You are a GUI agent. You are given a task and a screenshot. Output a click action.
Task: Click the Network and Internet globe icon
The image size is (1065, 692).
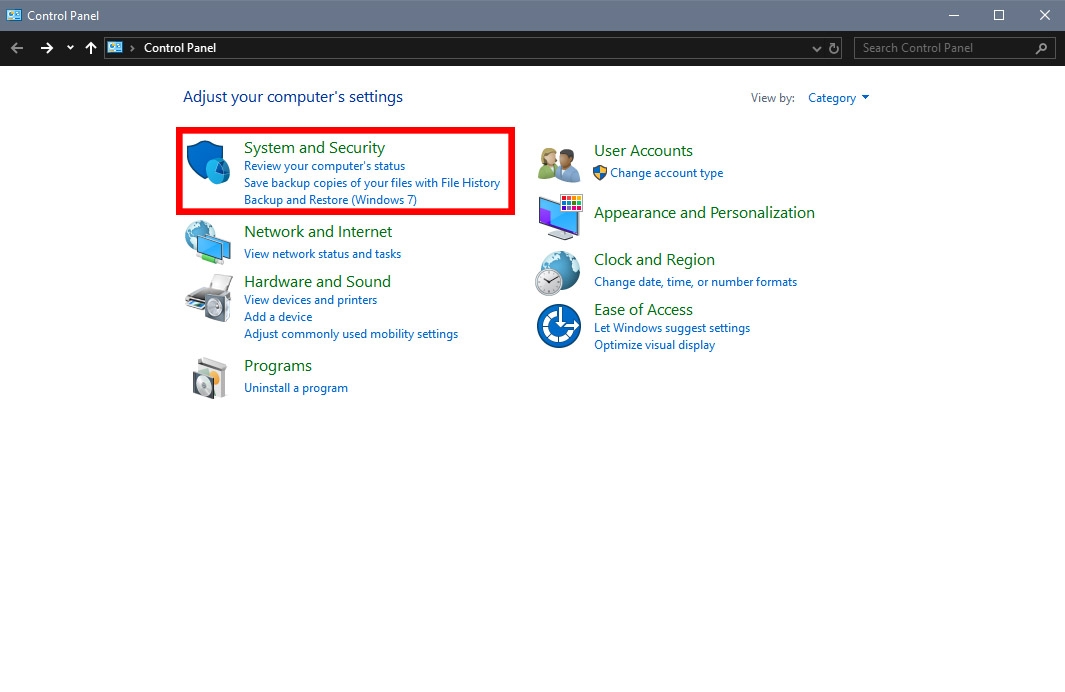208,242
